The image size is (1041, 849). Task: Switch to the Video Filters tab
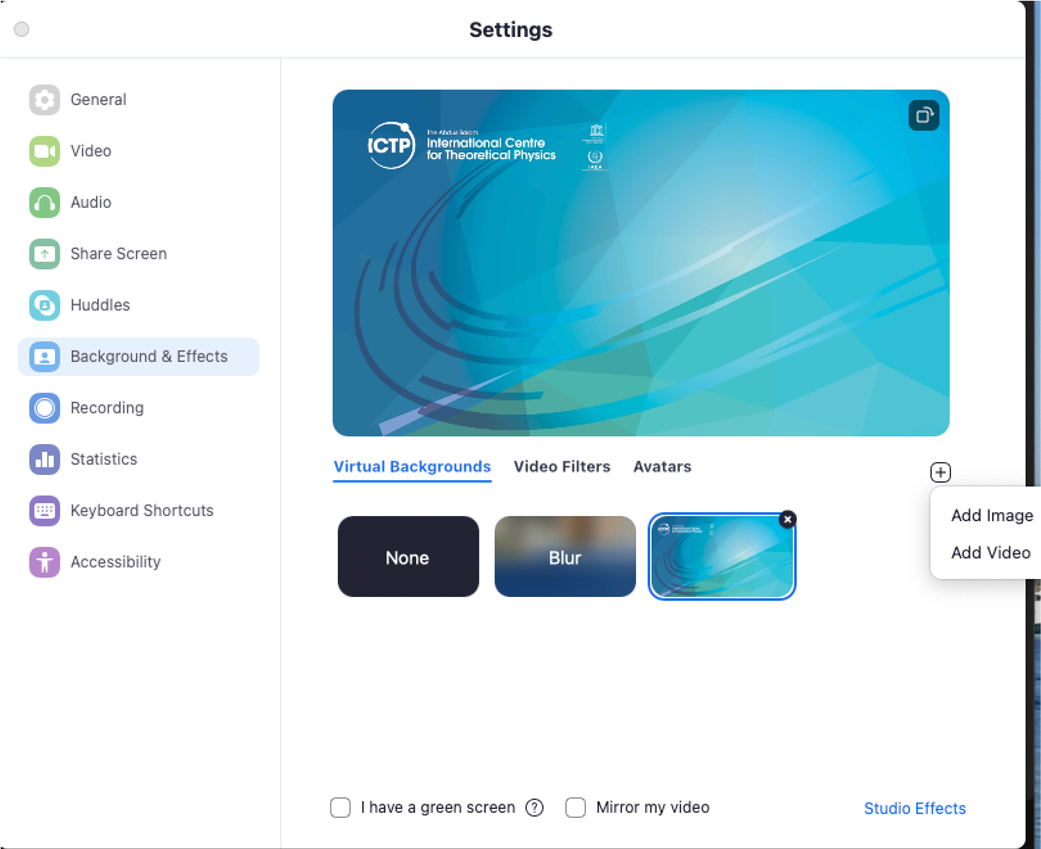[x=561, y=467]
